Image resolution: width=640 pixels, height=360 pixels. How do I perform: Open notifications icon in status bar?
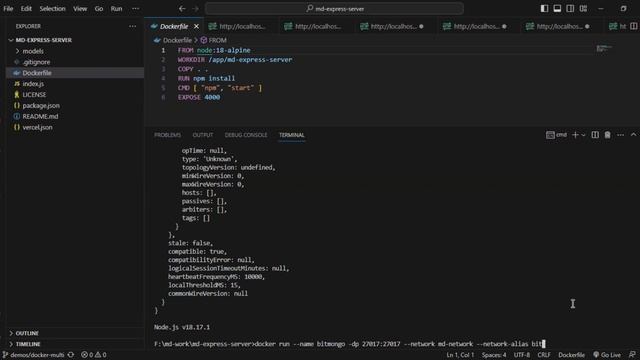click(x=632, y=355)
